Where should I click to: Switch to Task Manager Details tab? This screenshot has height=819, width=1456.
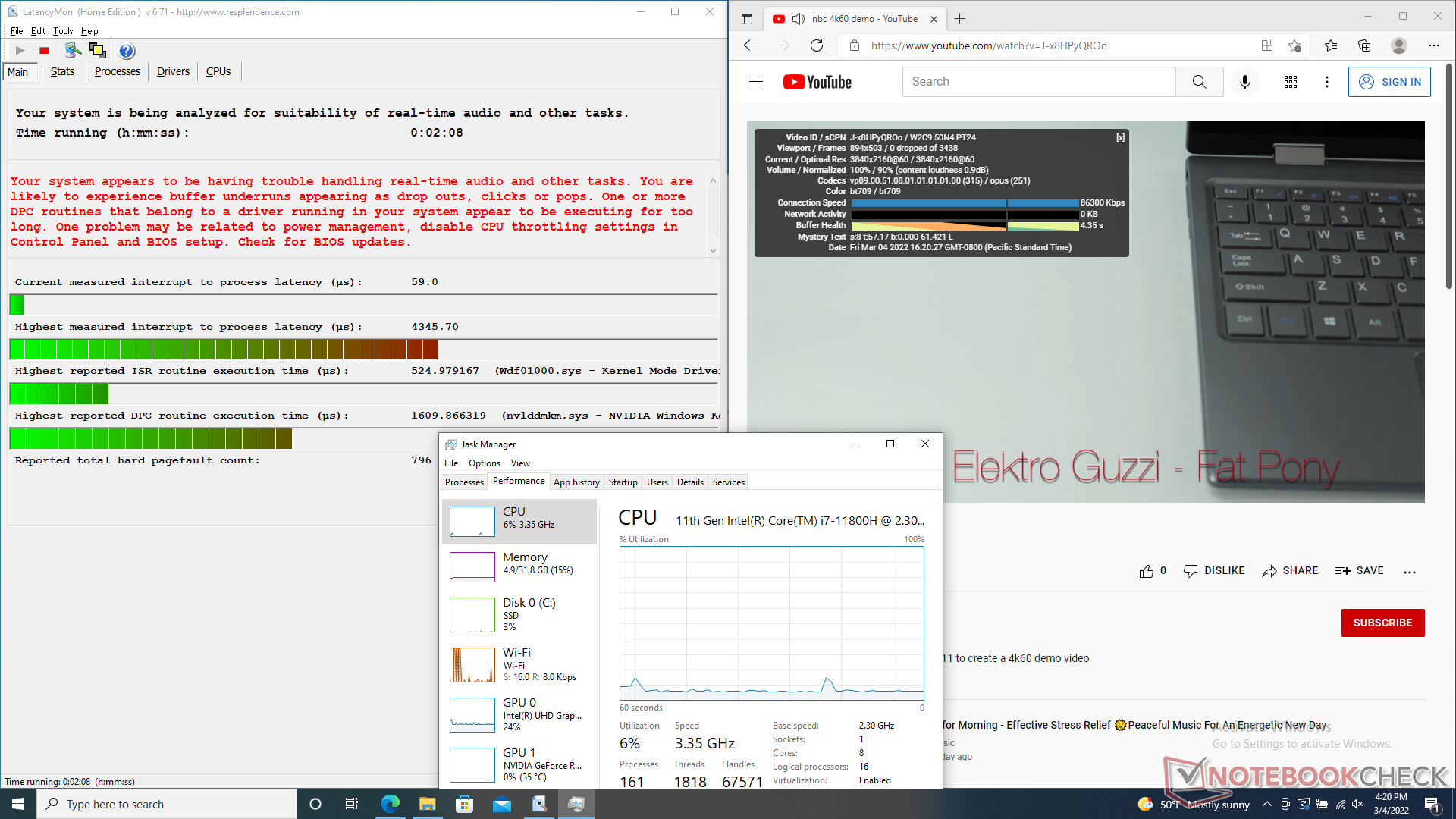690,482
